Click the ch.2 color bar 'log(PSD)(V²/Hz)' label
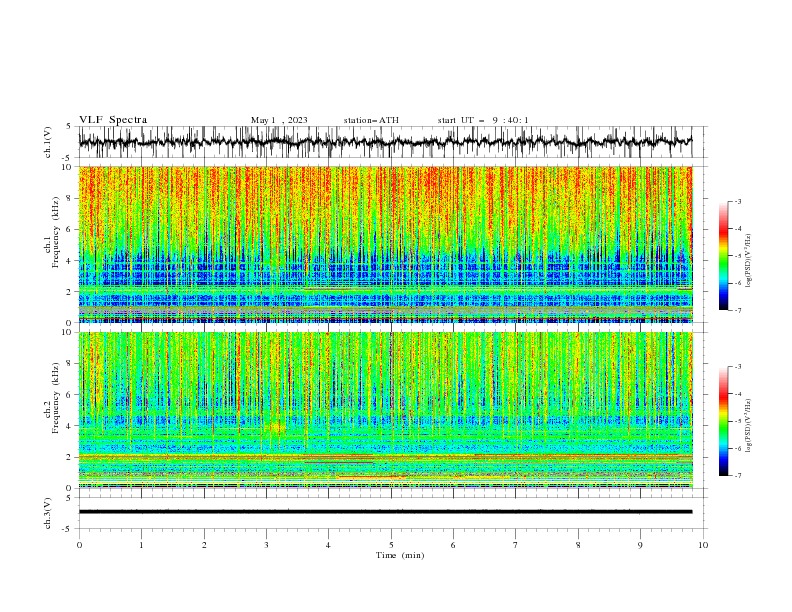The height and width of the screenshot is (612, 792). tap(748, 425)
